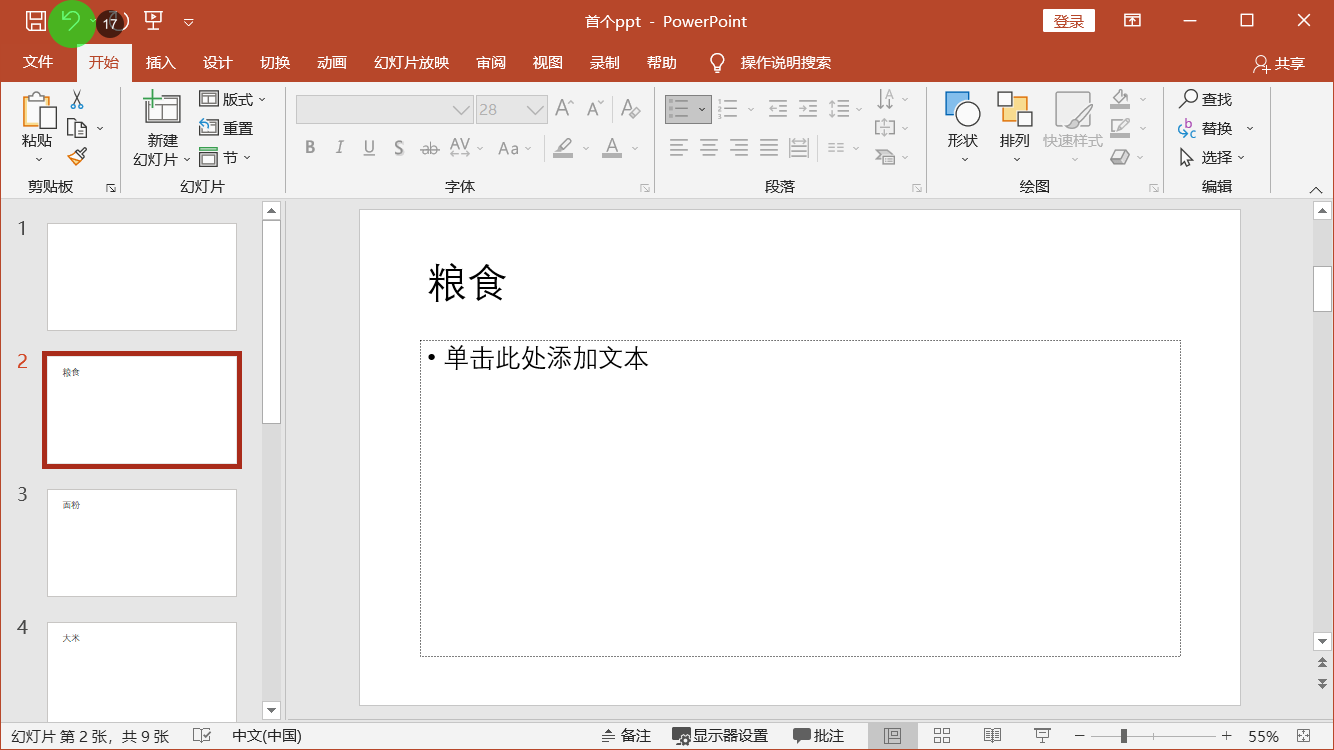Click shape outline pen icon
Screen dimensions: 1334x750
(1120, 128)
